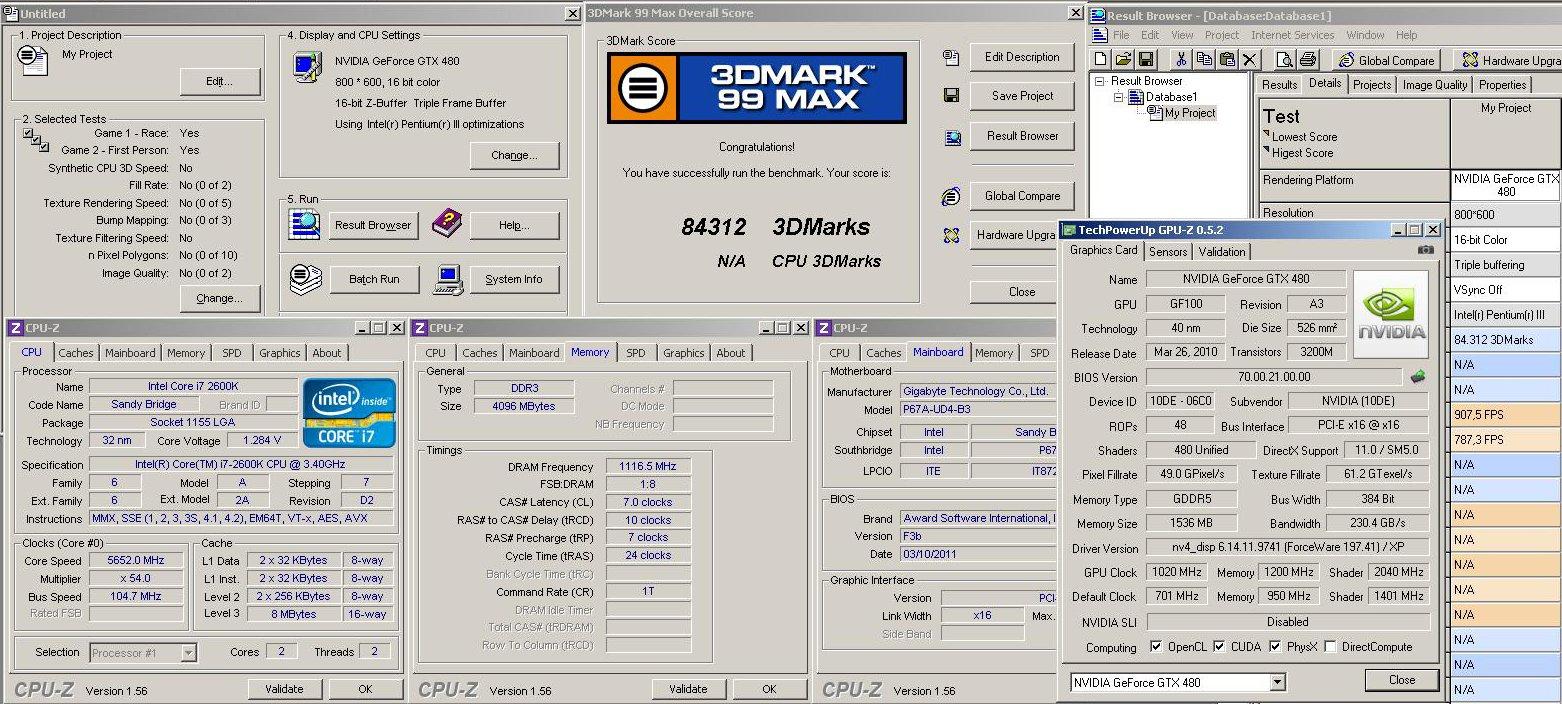This screenshot has width=1562, height=704.
Task: Click the GPU Name field in GPU-Z
Action: pyautogui.click(x=1246, y=279)
